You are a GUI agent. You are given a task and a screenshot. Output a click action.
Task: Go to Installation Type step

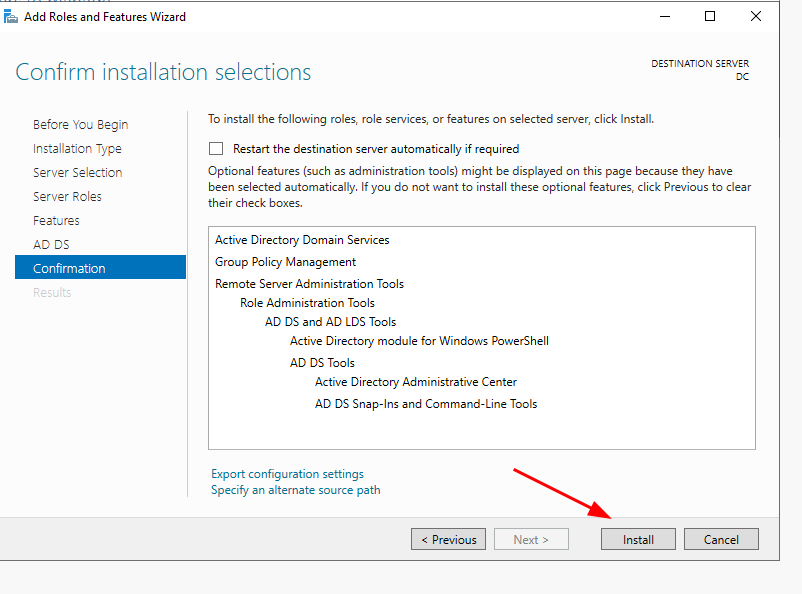click(x=77, y=148)
